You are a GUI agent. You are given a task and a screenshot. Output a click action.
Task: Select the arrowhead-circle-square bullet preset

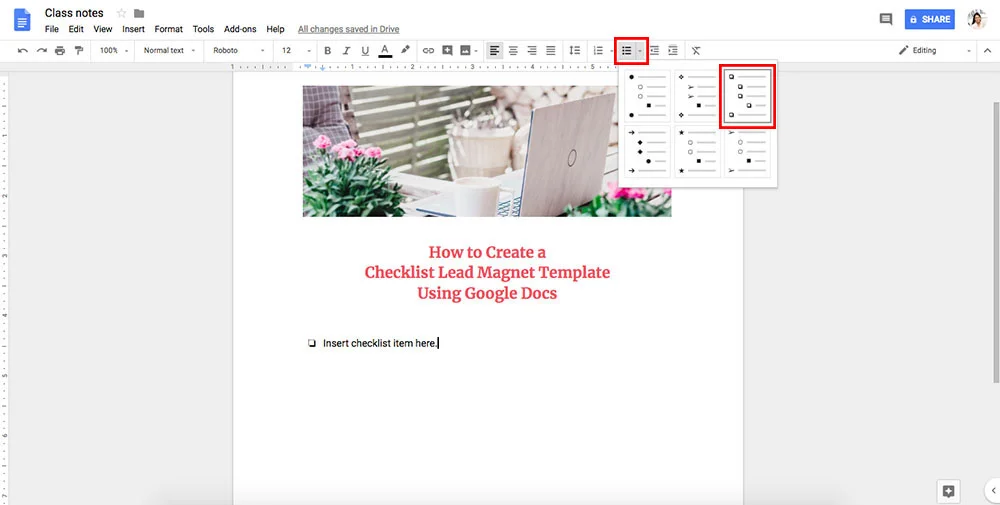click(747, 152)
